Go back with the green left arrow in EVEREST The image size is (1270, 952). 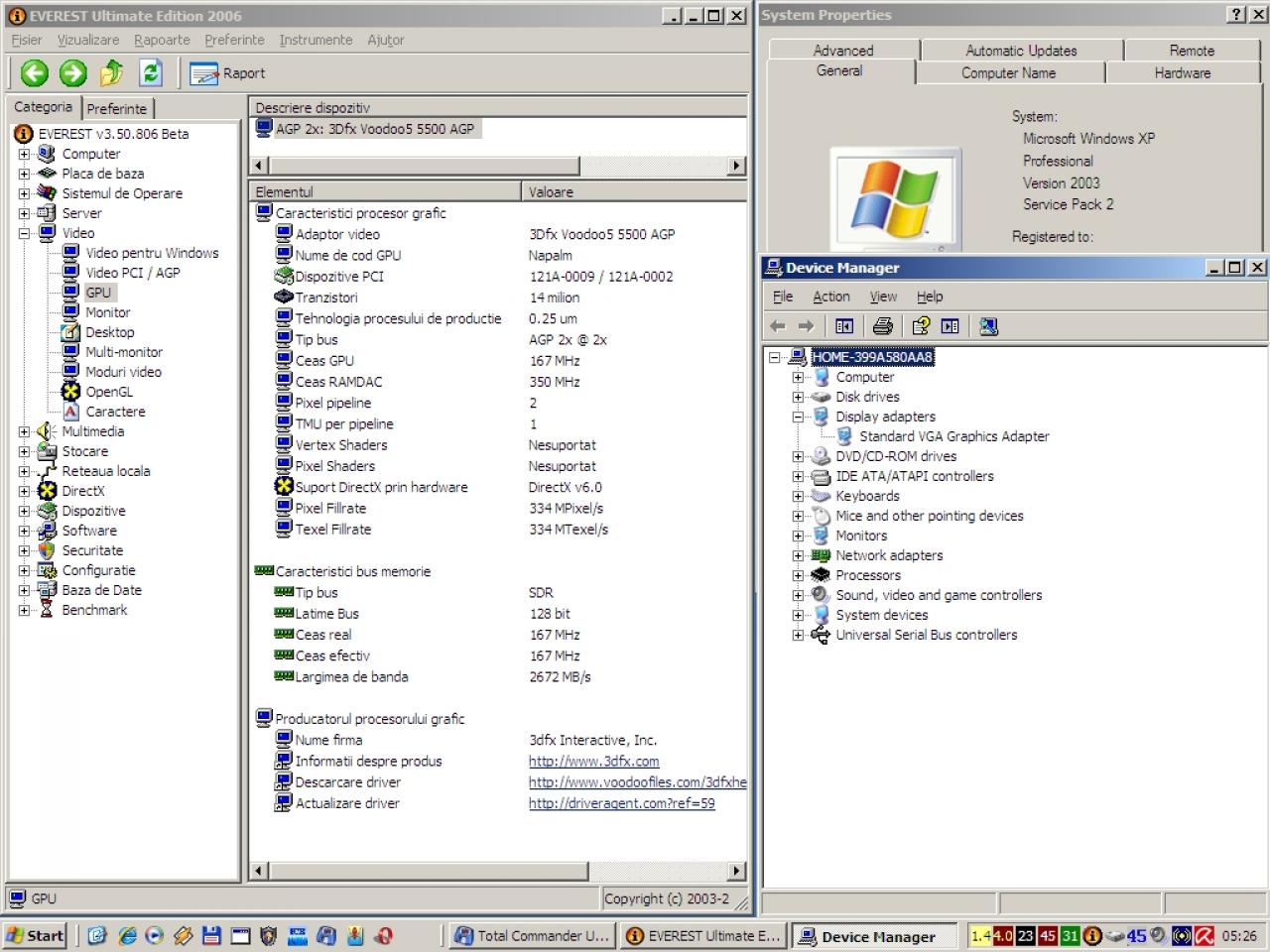pyautogui.click(x=35, y=72)
